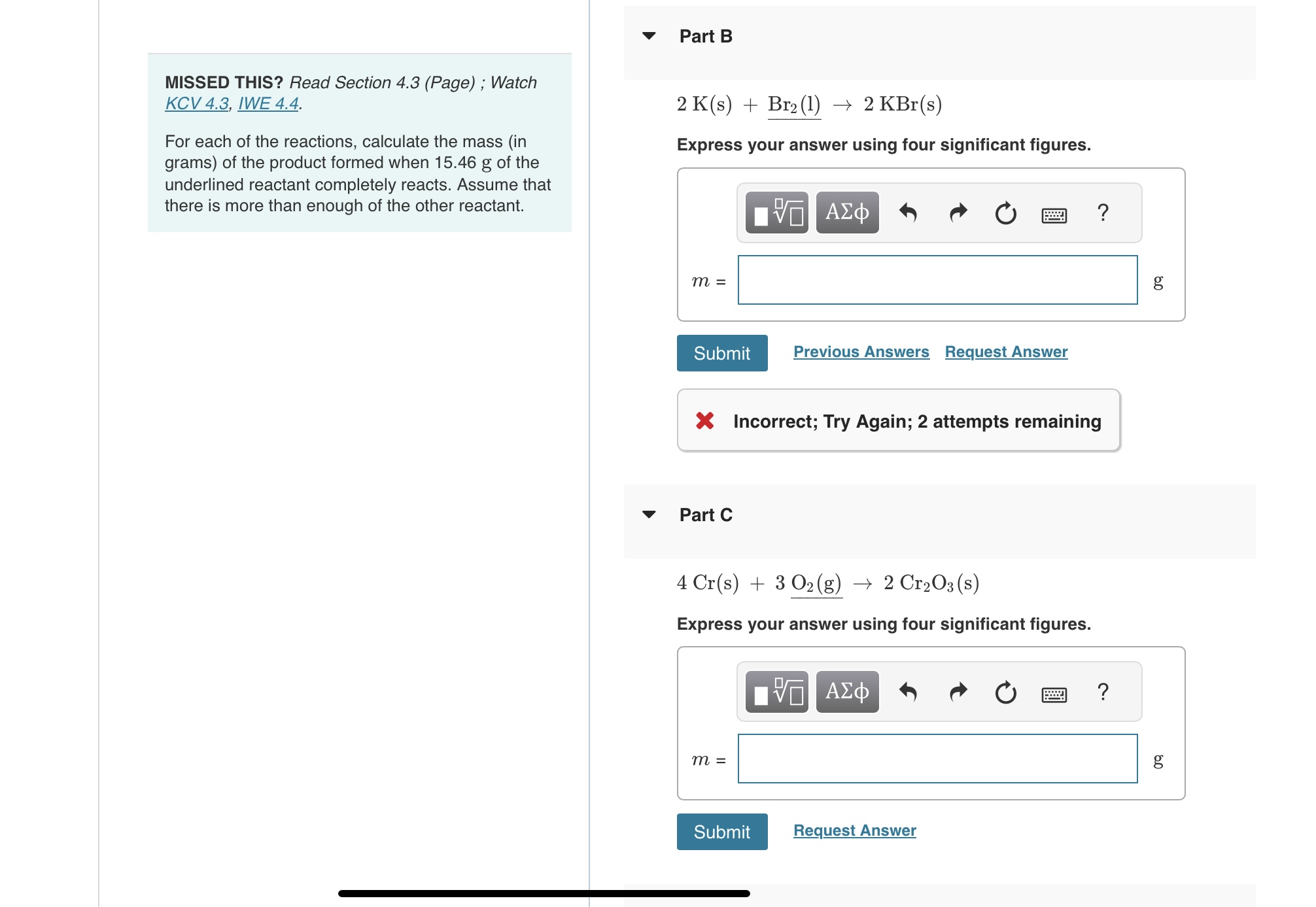
Task: Reset the Part B answer field
Action: [1005, 213]
